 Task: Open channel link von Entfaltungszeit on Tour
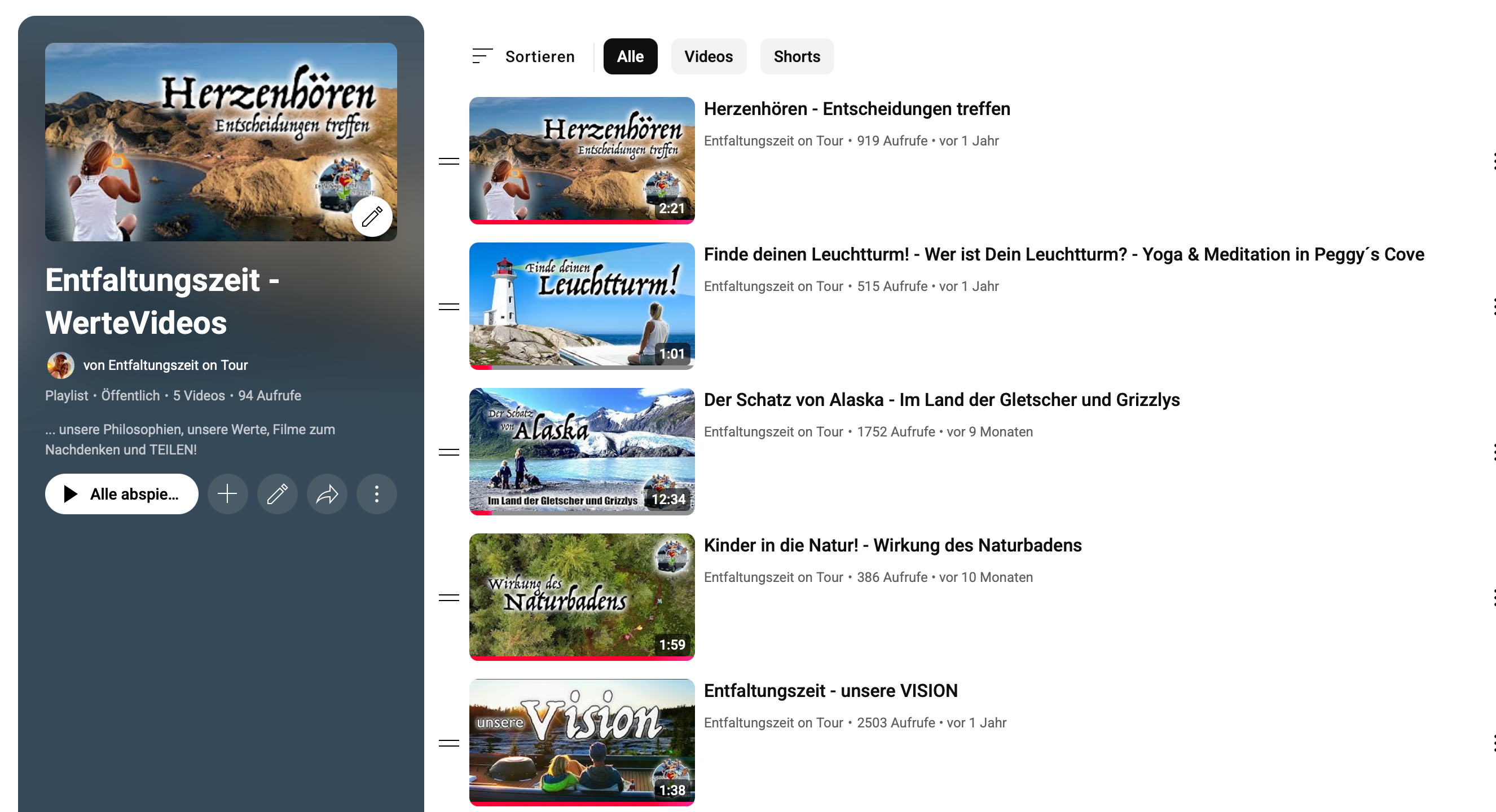[x=165, y=365]
